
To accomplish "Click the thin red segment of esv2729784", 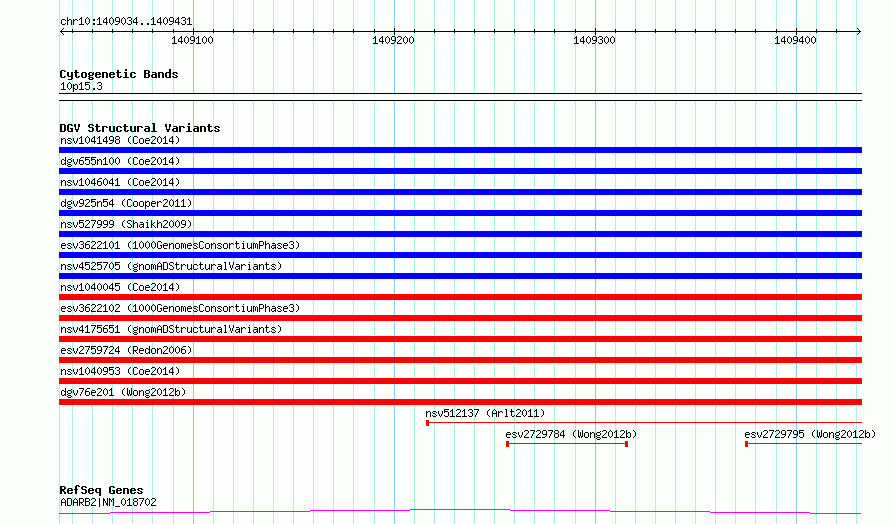I will pyautogui.click(x=567, y=444).
